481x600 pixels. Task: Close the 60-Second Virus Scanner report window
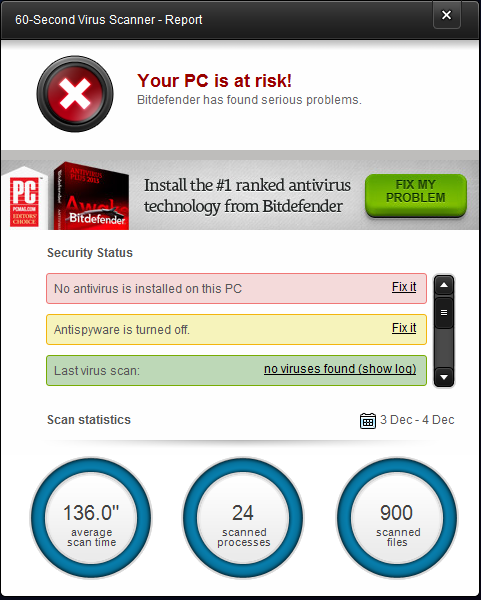447,15
